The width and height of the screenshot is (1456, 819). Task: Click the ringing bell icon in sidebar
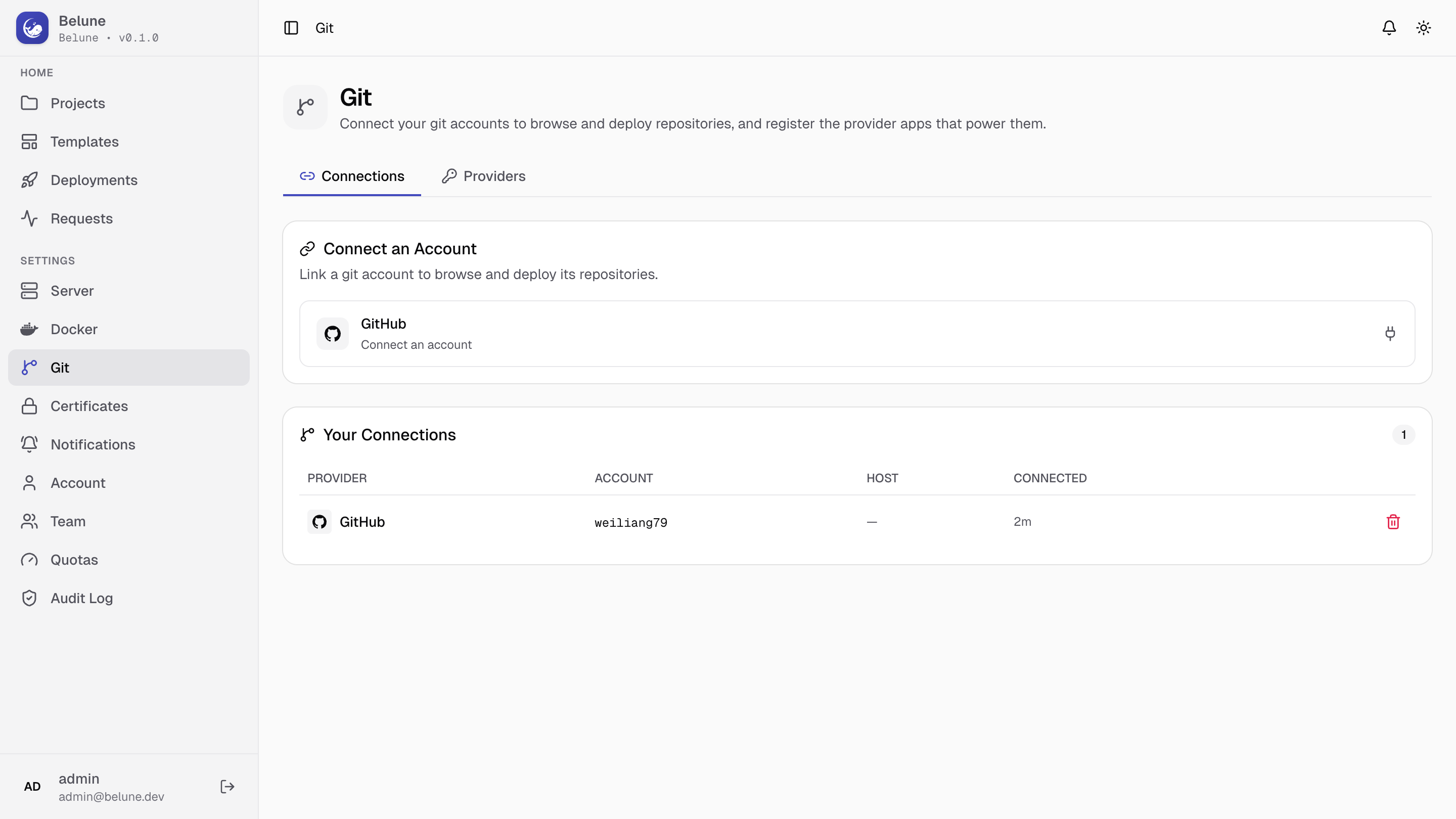29,444
